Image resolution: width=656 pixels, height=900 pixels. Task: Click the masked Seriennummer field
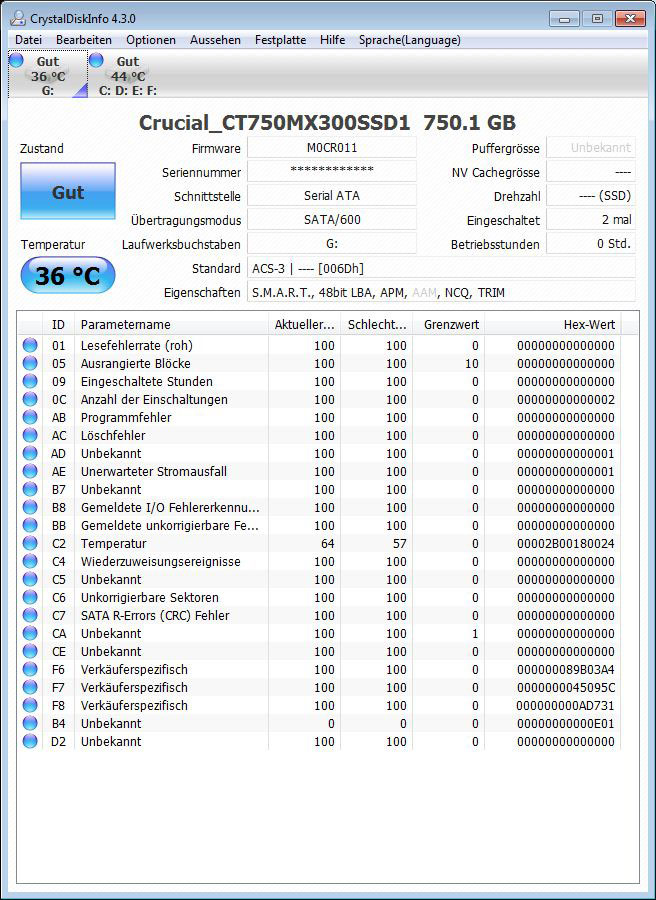[x=332, y=171]
